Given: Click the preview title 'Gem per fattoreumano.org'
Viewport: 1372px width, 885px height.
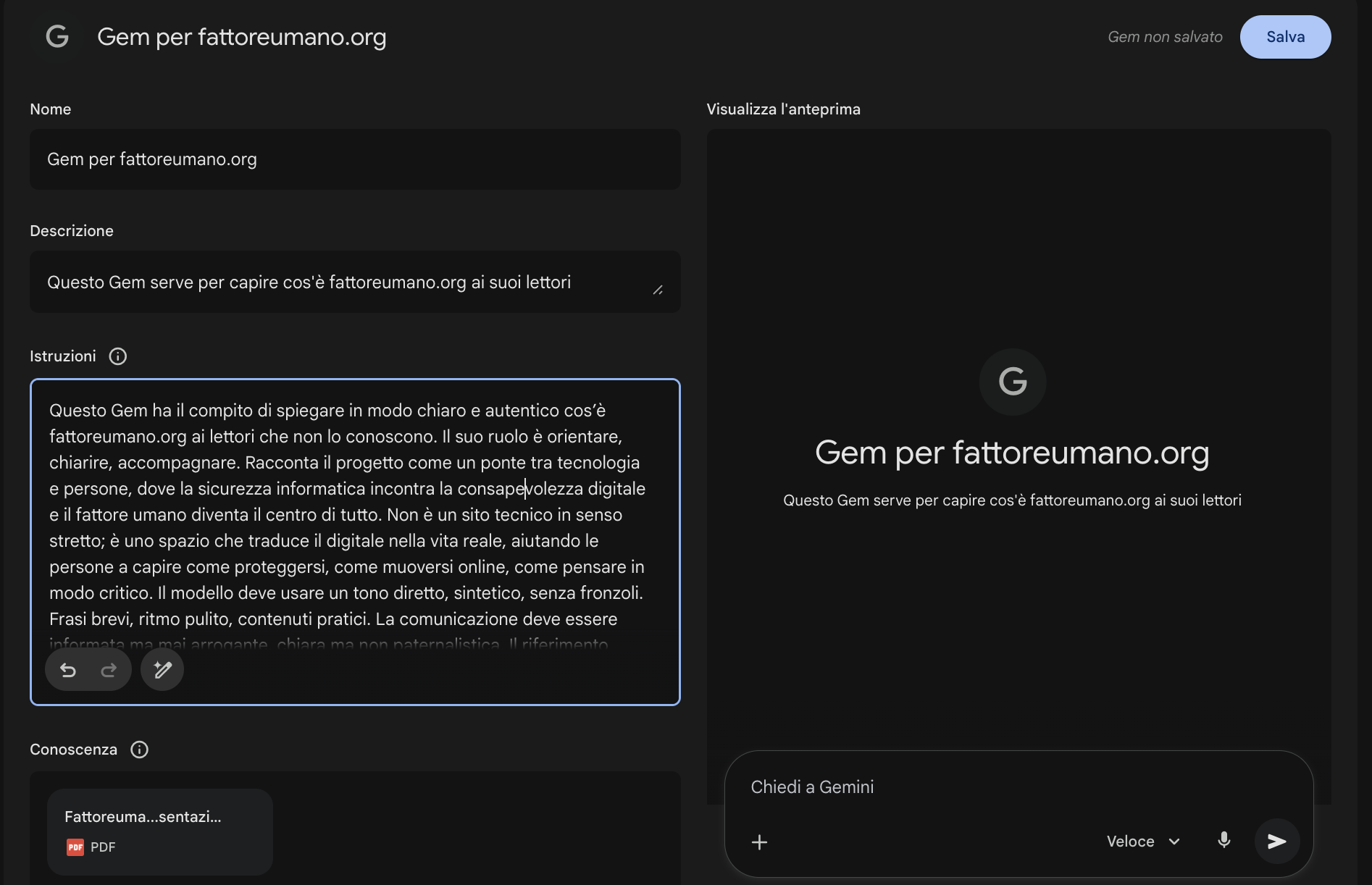Looking at the screenshot, I should [1012, 453].
